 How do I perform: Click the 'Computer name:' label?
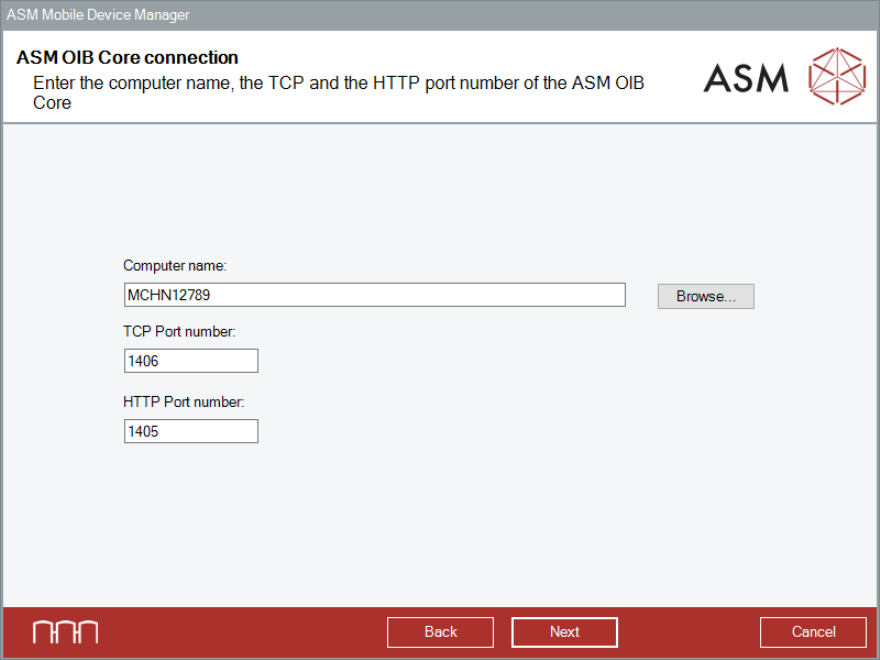coord(175,265)
